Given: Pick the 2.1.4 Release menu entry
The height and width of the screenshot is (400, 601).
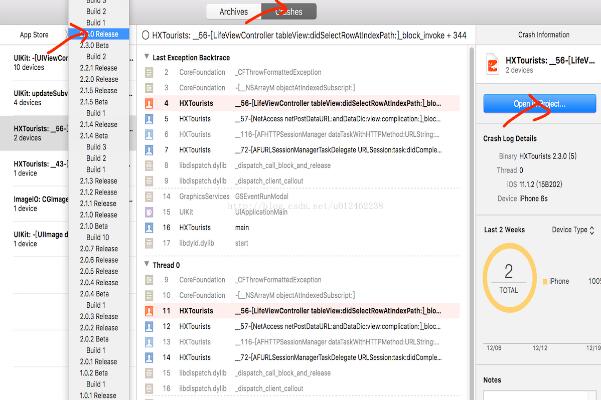Looking at the screenshot, I should click(99, 125).
